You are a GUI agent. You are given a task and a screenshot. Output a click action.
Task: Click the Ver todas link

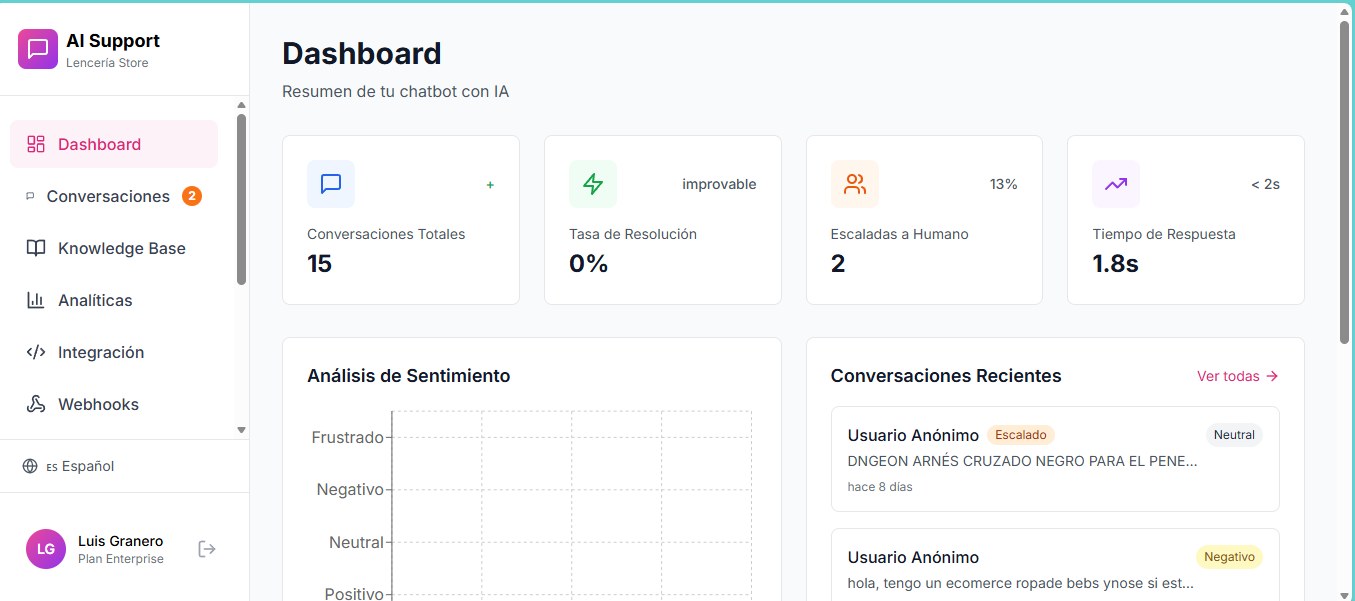[x=1238, y=376]
